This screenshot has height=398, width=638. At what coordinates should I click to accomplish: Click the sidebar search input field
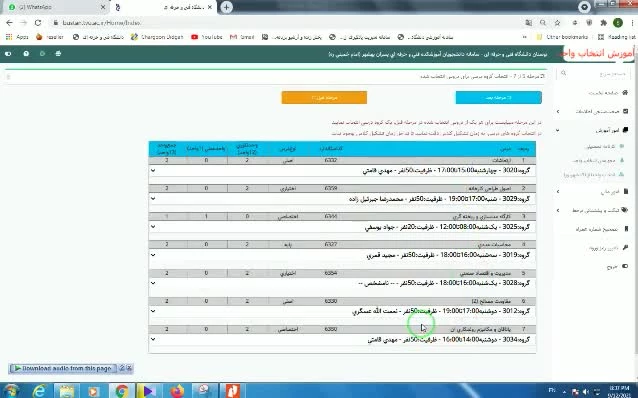click(x=594, y=74)
